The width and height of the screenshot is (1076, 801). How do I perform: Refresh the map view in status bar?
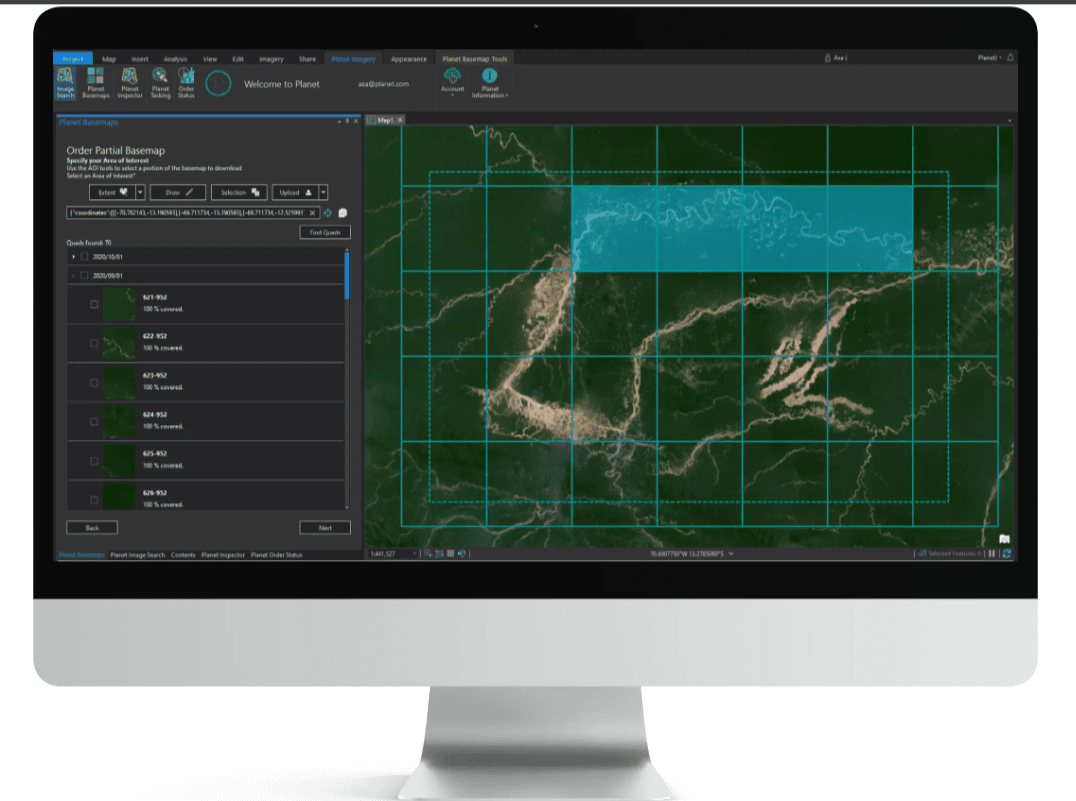1007,553
